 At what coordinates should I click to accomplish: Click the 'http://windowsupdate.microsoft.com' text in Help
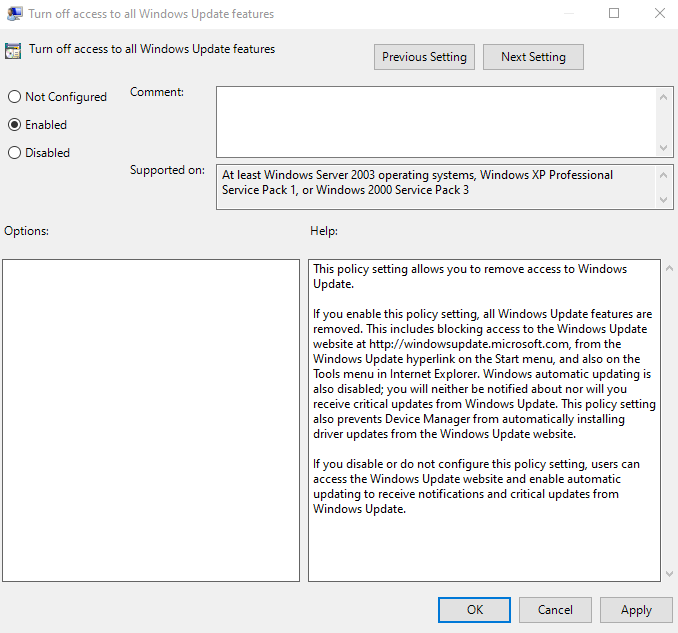pos(469,344)
